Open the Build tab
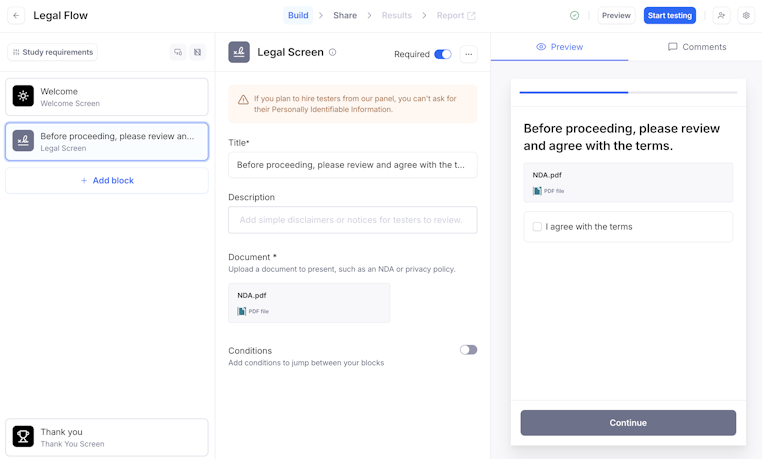 tap(298, 16)
